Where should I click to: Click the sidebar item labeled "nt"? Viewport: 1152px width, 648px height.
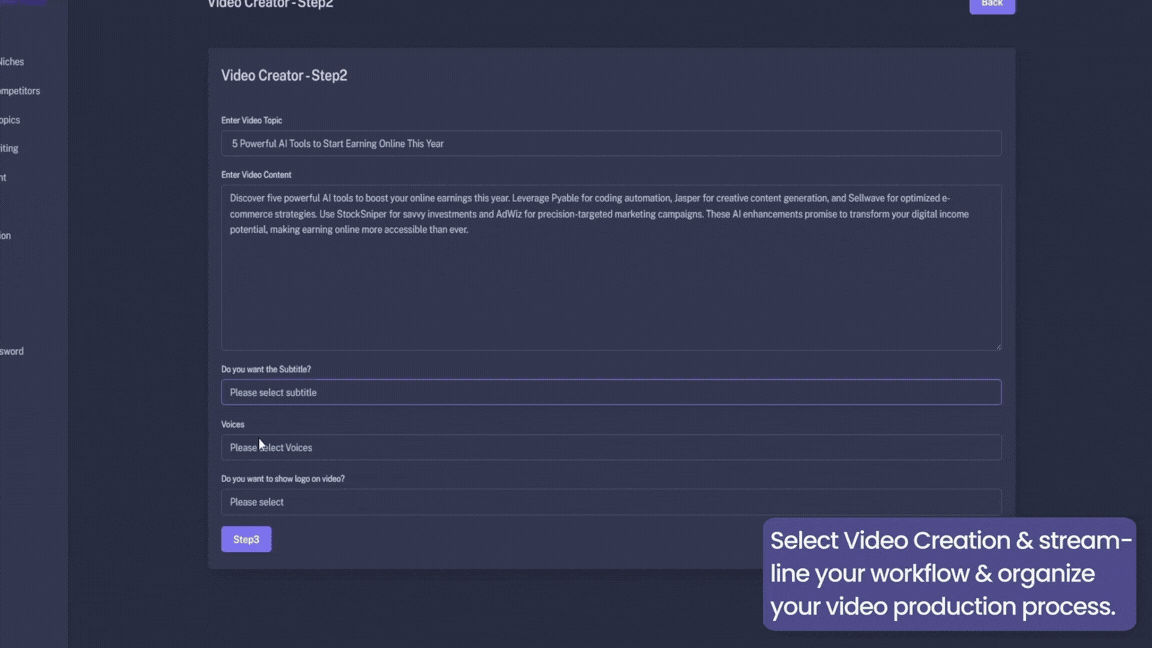[x=4, y=176]
